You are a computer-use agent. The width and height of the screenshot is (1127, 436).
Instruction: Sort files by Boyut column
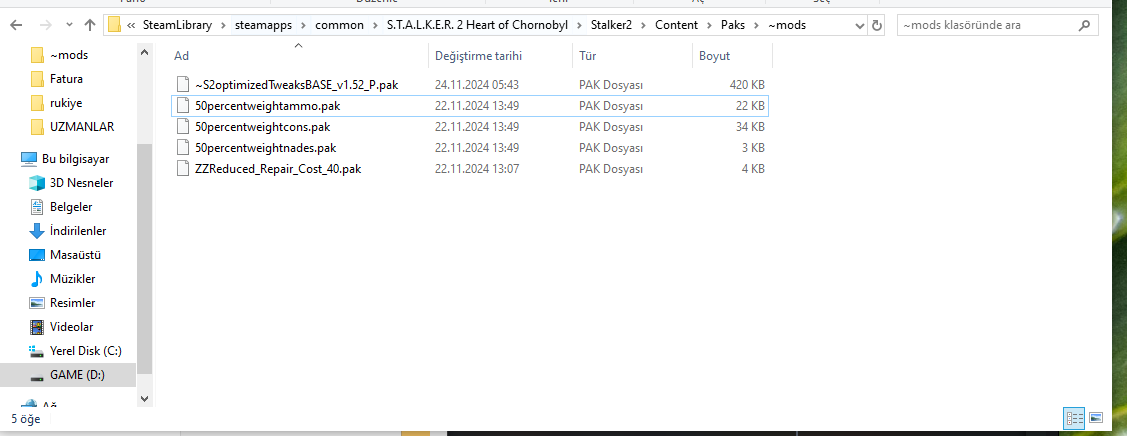click(x=732, y=55)
